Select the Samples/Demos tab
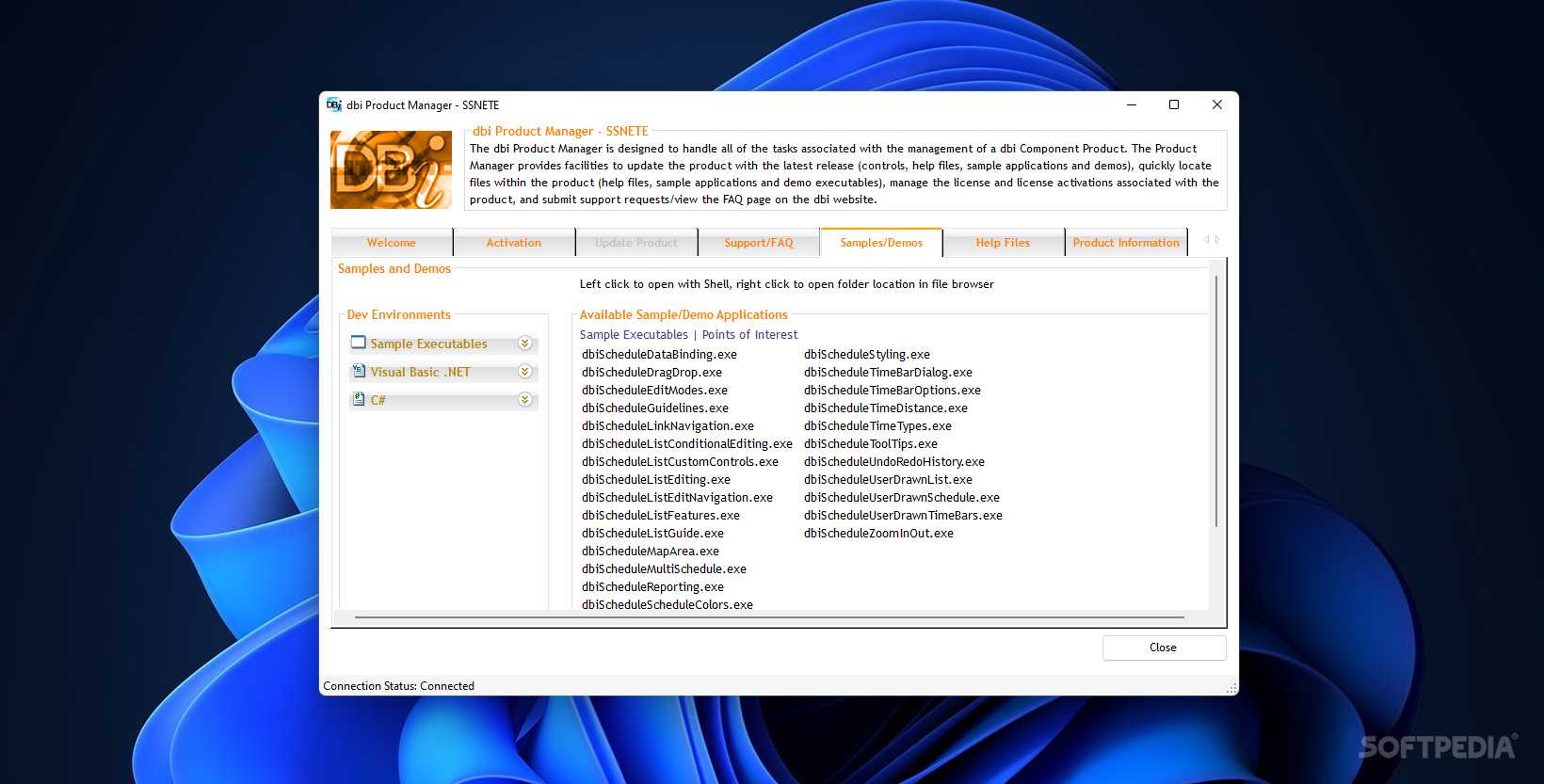This screenshot has height=784, width=1544. 881,243
